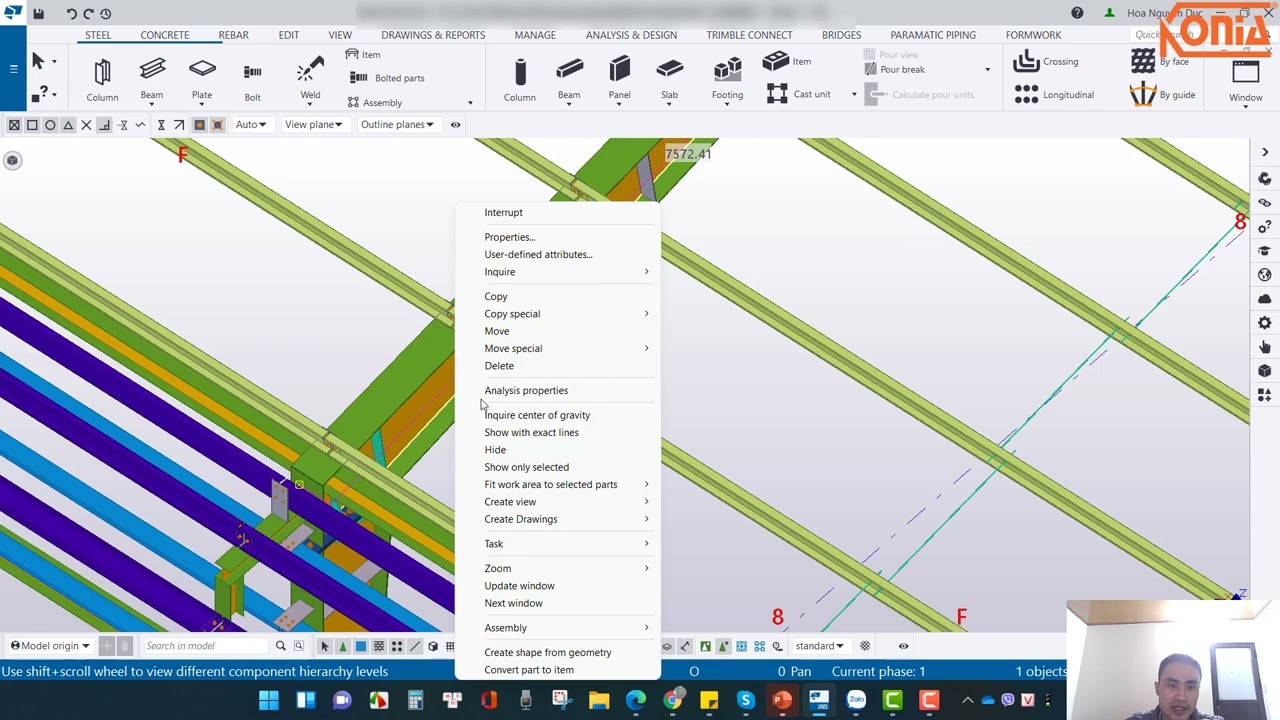Click the Cast unit tool
Viewport: 1280px width, 720px height.
pos(799,94)
